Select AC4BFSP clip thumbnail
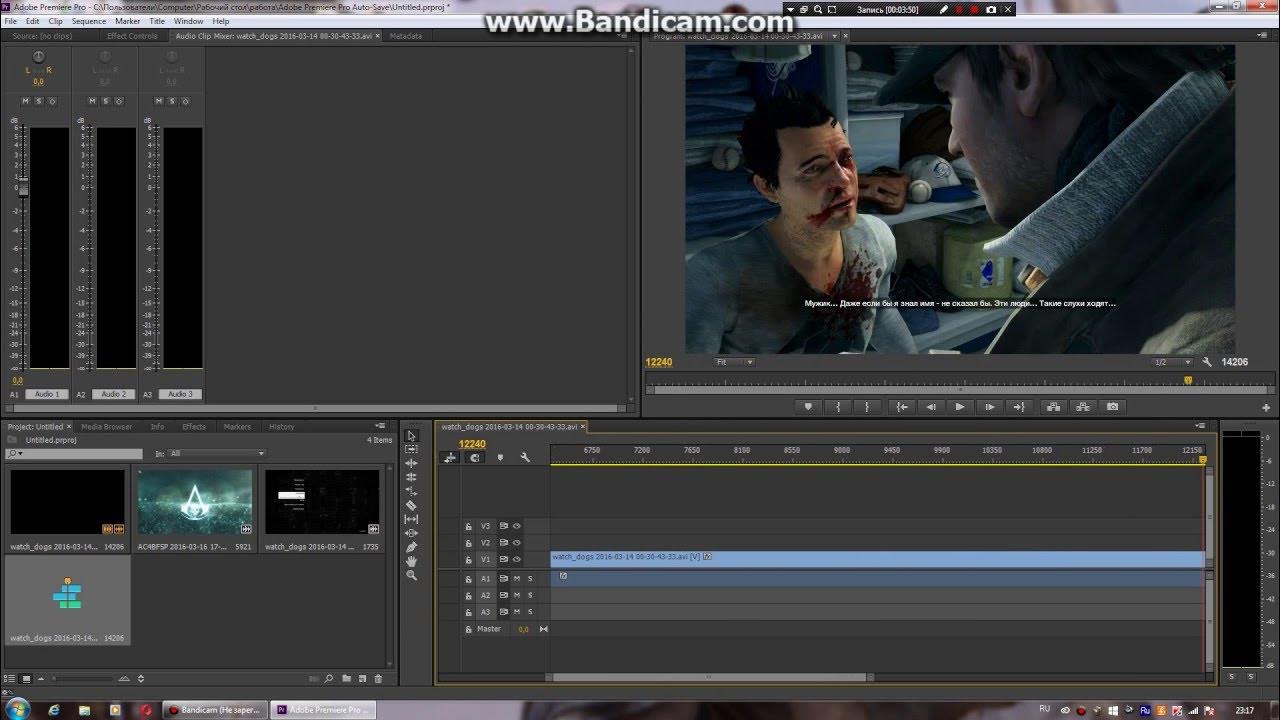Image resolution: width=1280 pixels, height=720 pixels. (x=195, y=503)
